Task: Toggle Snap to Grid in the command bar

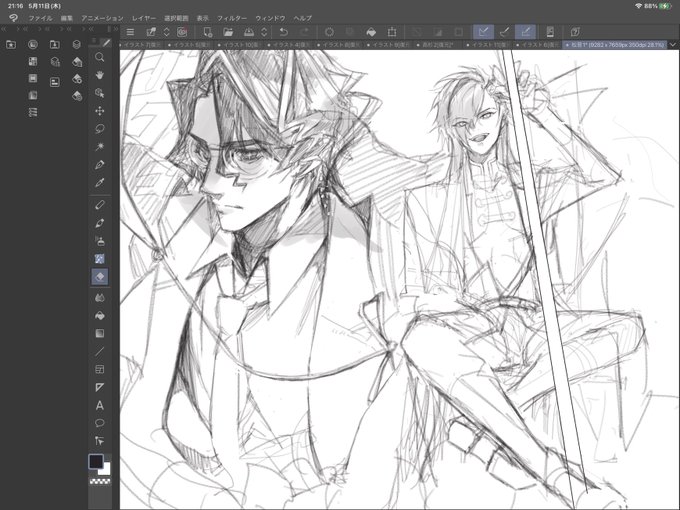Action: [x=526, y=32]
